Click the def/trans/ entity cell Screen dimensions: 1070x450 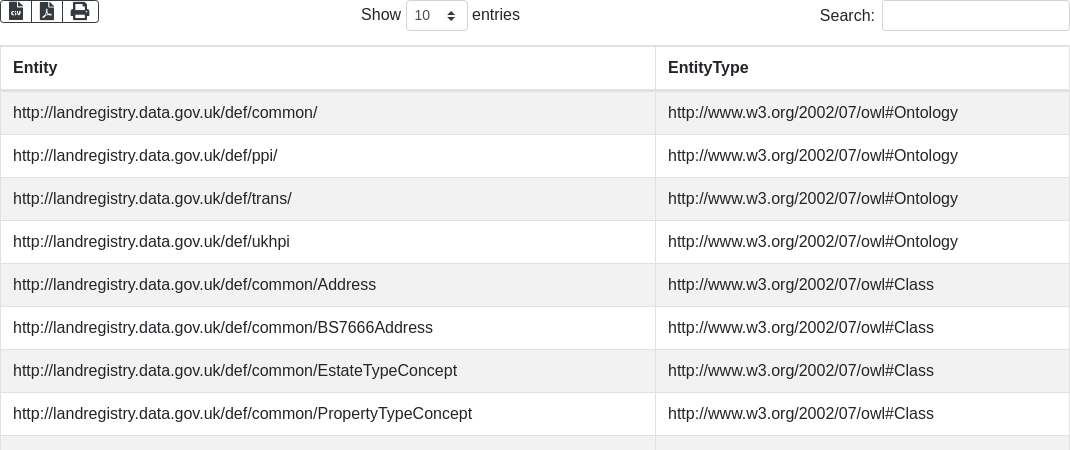tap(152, 199)
